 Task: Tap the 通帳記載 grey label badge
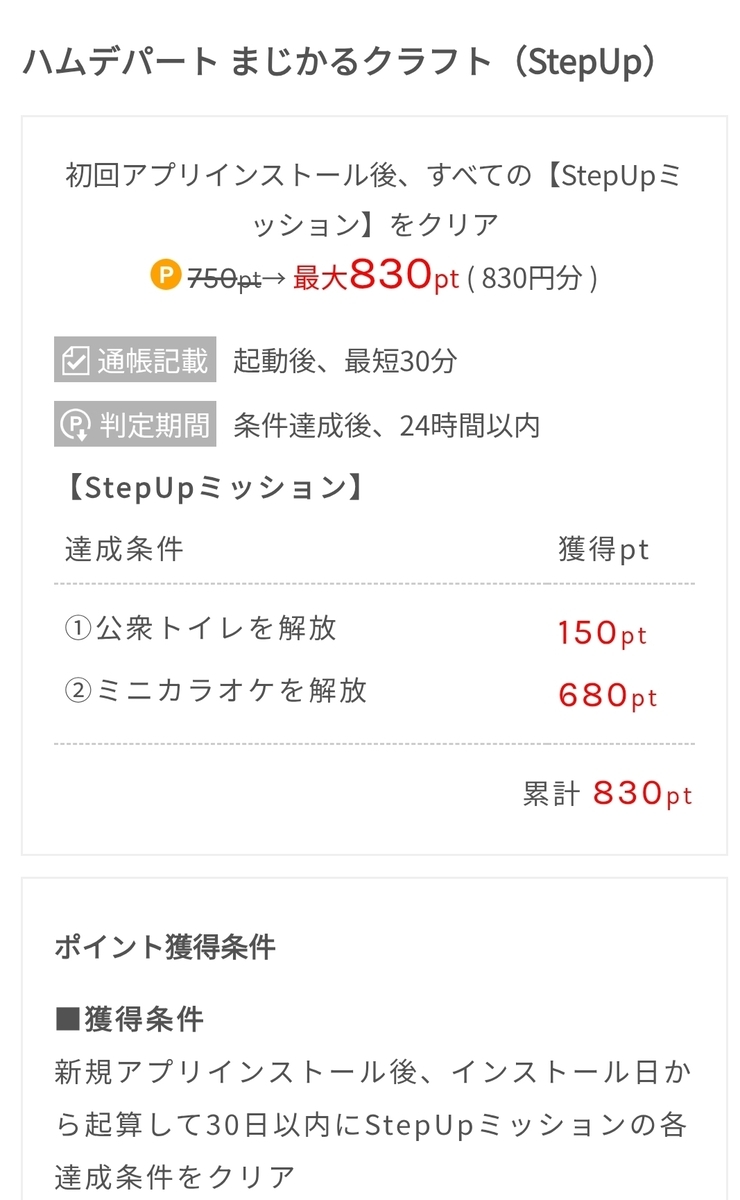pos(135,361)
